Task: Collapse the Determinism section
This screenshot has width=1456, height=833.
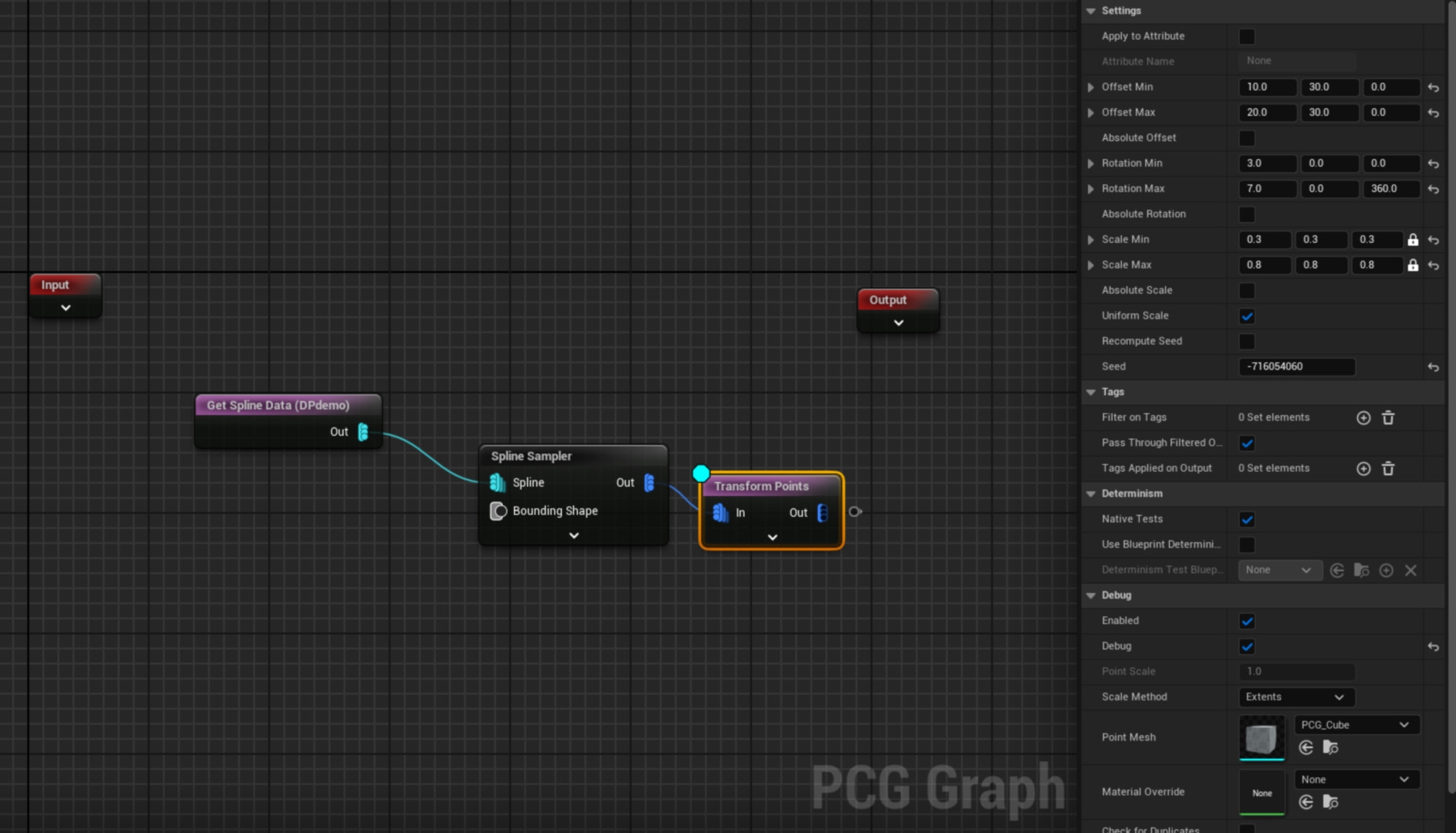Action: point(1090,494)
